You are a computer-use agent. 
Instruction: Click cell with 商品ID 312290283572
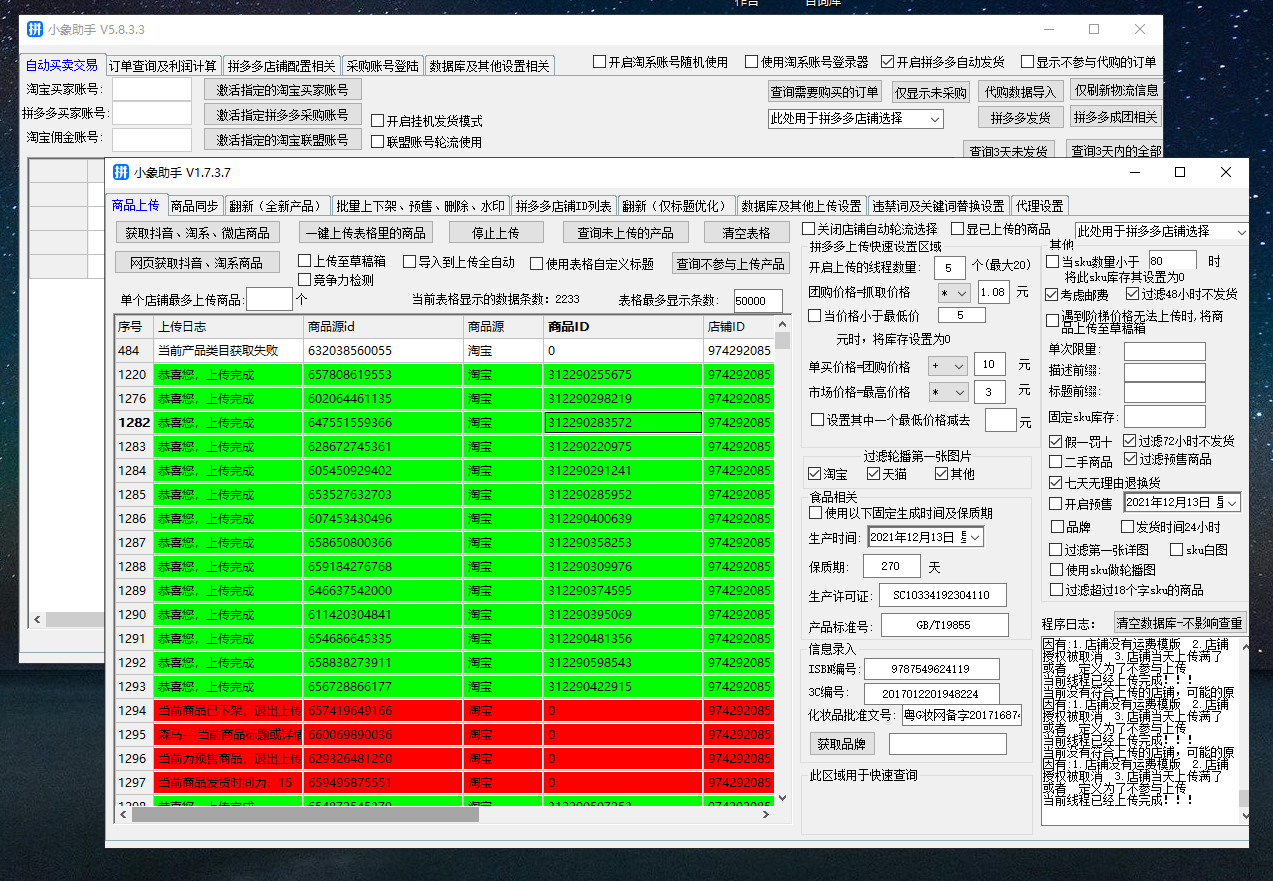(624, 423)
